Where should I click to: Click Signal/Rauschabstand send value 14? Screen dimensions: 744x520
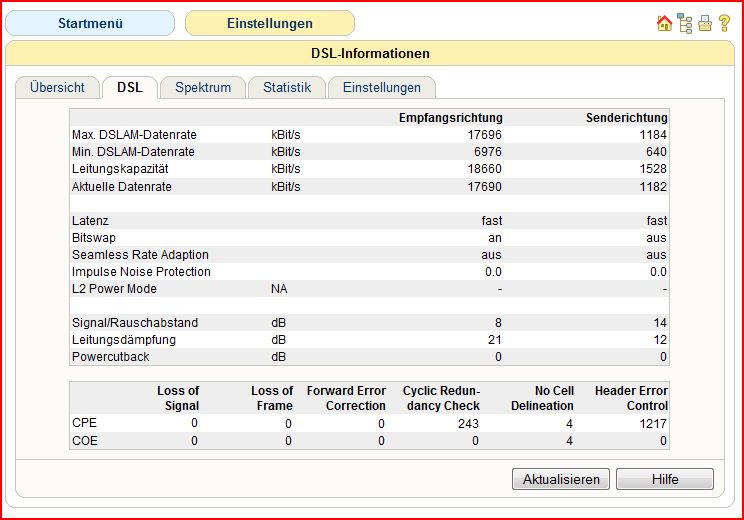click(x=660, y=323)
